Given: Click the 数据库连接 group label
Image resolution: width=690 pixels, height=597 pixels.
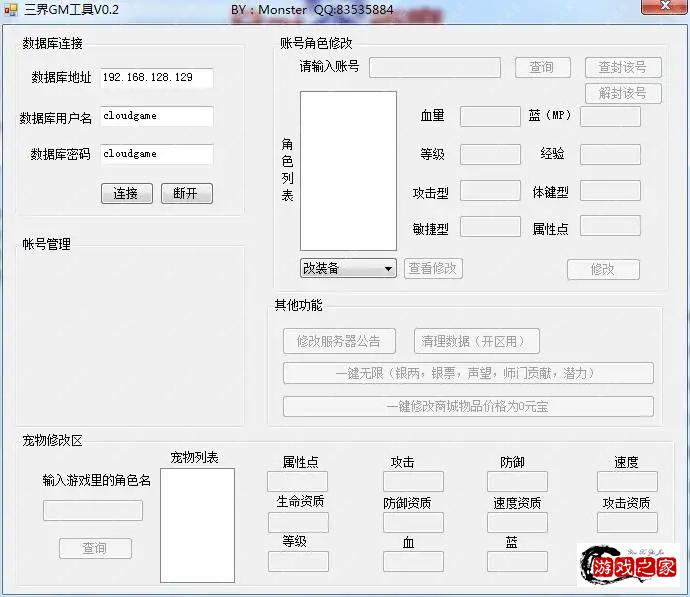Looking at the screenshot, I should pyautogui.click(x=52, y=43).
